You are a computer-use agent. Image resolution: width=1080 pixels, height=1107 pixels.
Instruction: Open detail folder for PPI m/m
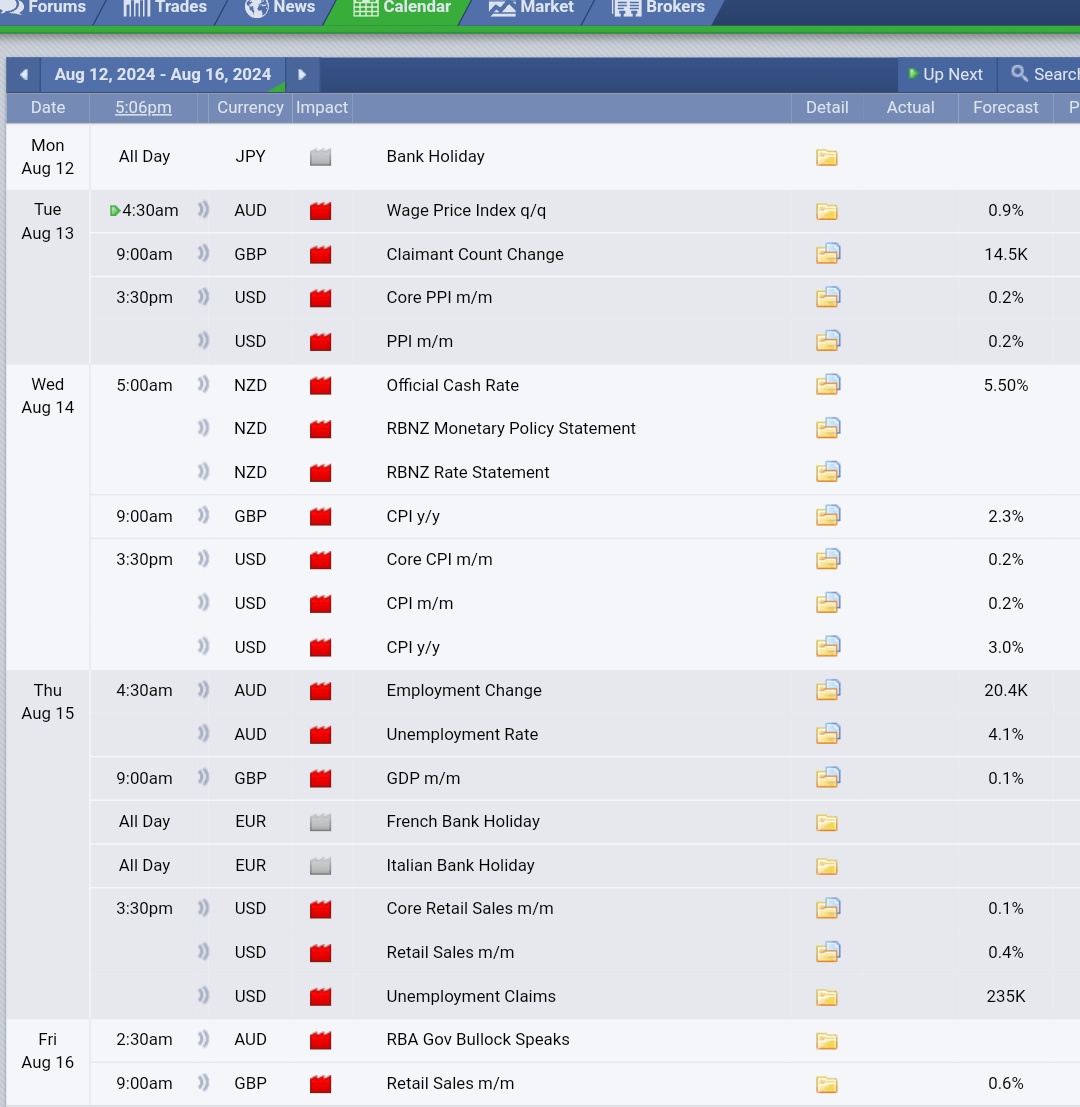point(828,341)
